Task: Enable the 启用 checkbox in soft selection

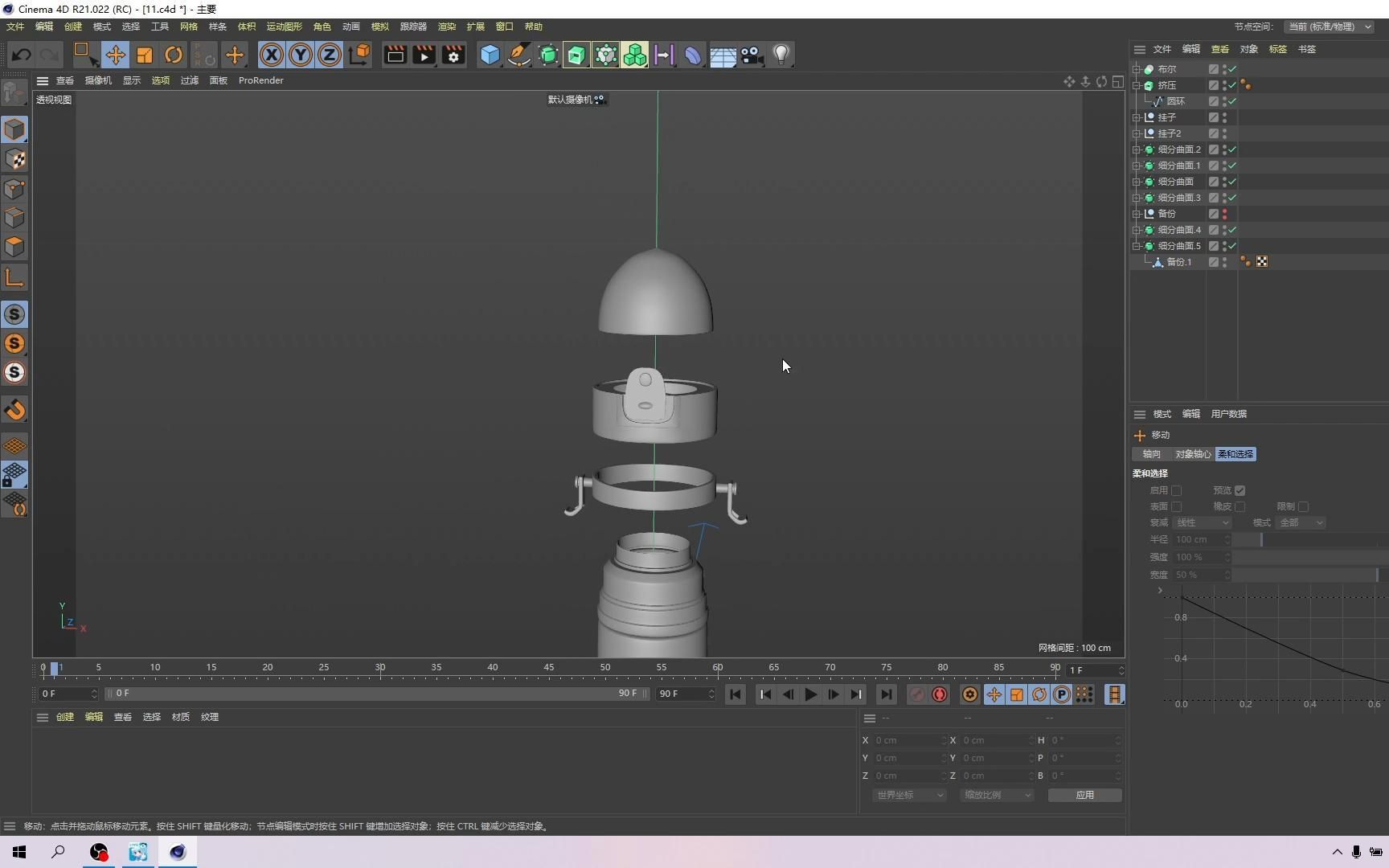Action: point(1177,490)
